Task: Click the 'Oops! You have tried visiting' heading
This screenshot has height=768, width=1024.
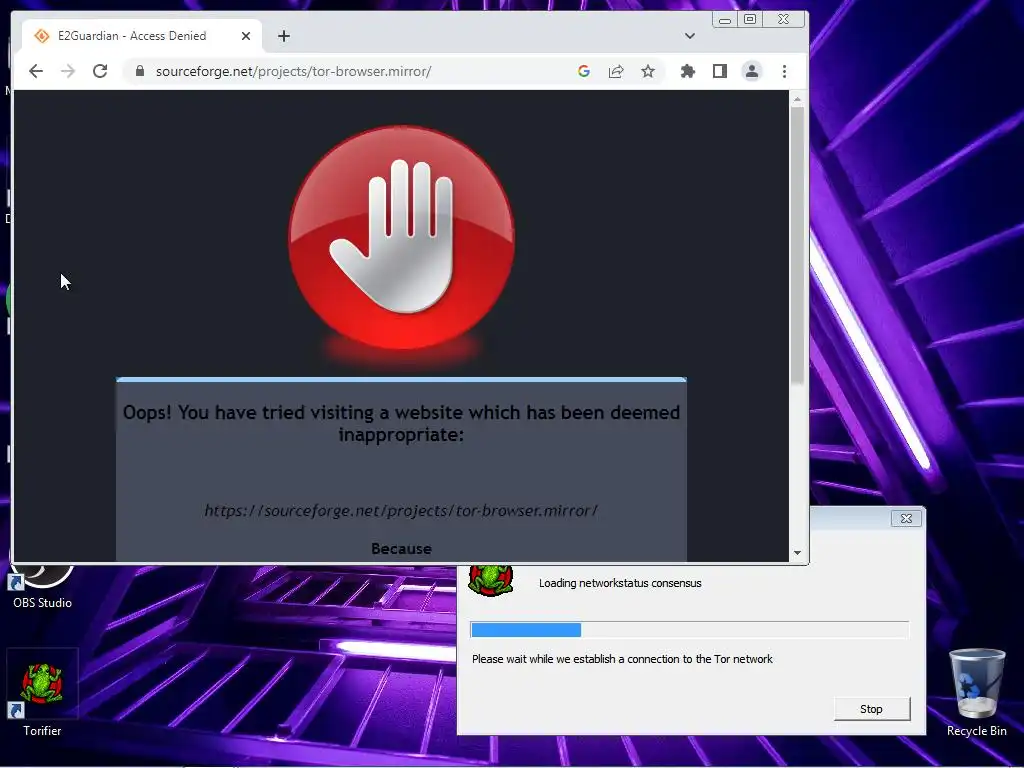Action: click(x=401, y=423)
